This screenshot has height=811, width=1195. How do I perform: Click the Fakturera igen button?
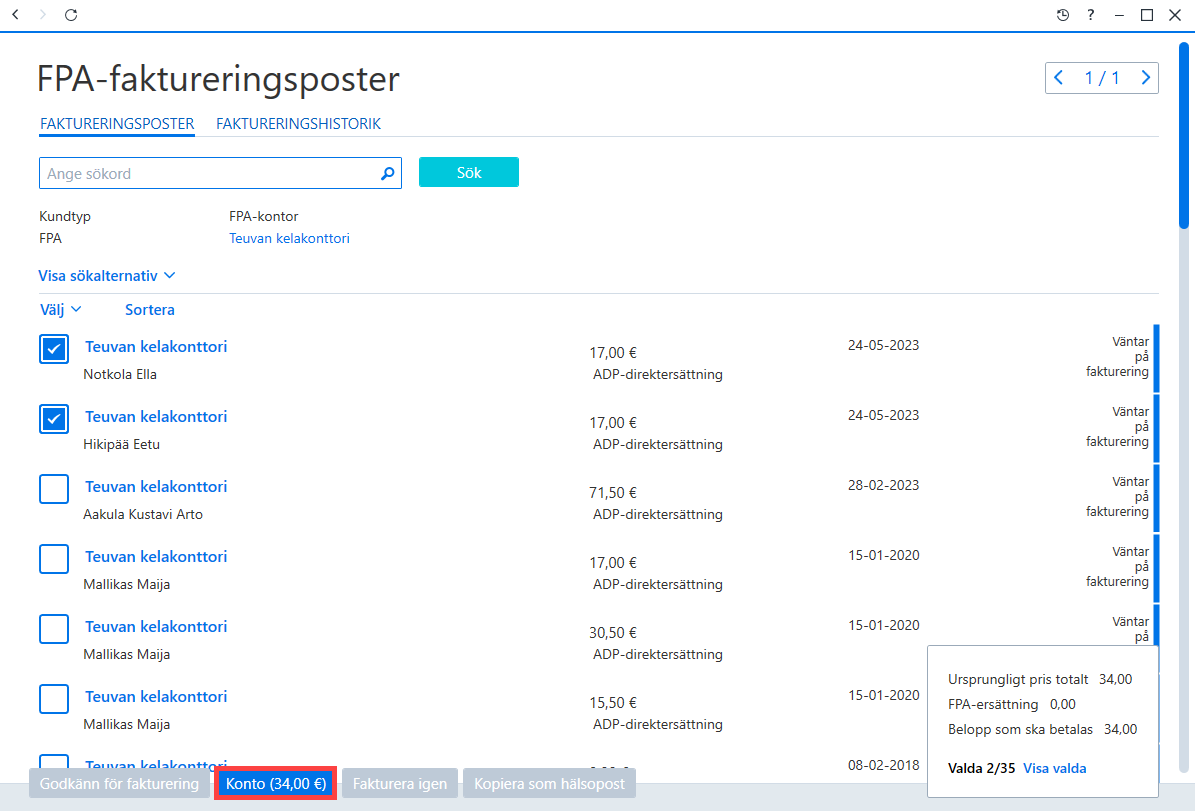400,784
